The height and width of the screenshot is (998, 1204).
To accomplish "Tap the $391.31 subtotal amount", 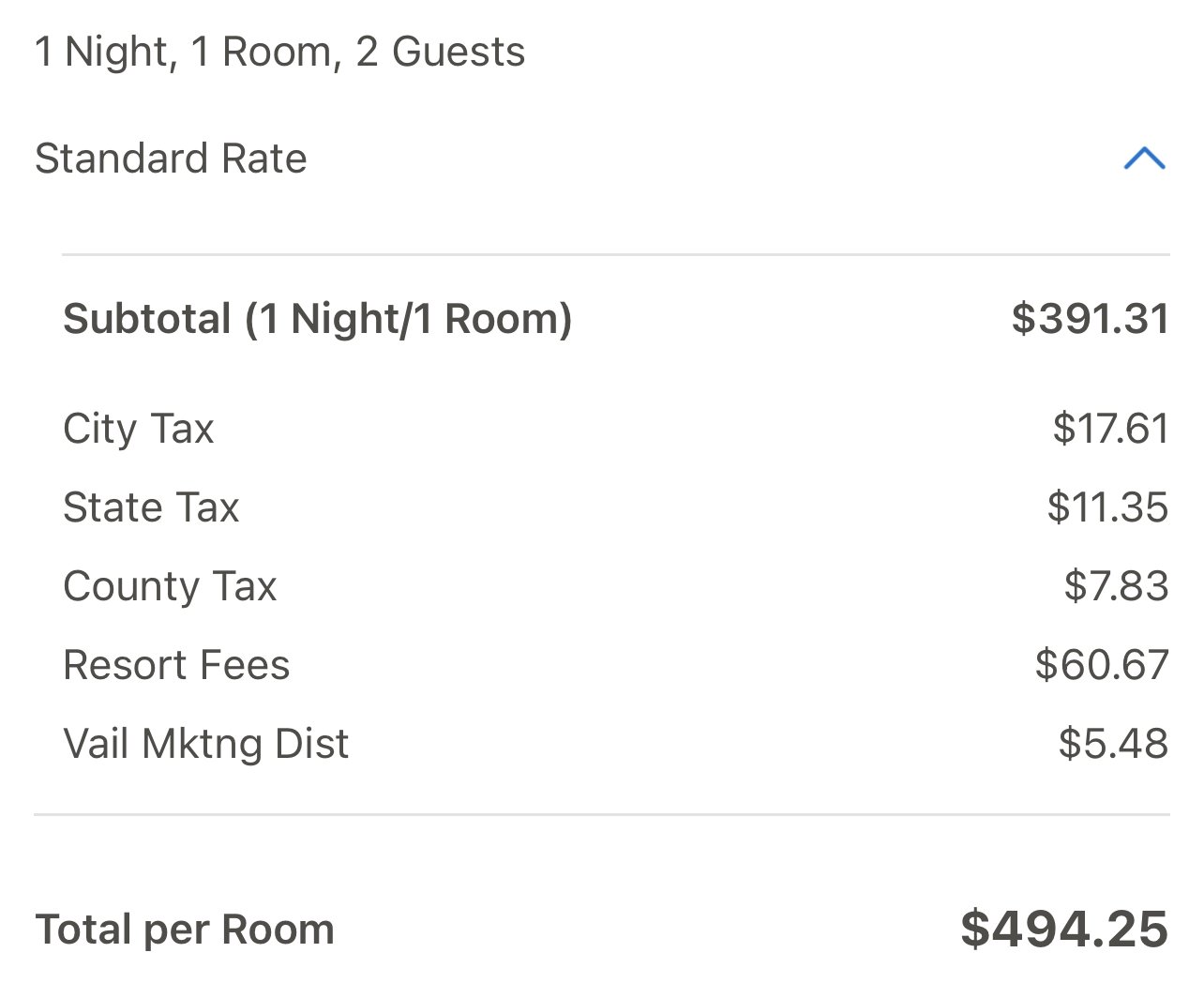I will (1090, 319).
